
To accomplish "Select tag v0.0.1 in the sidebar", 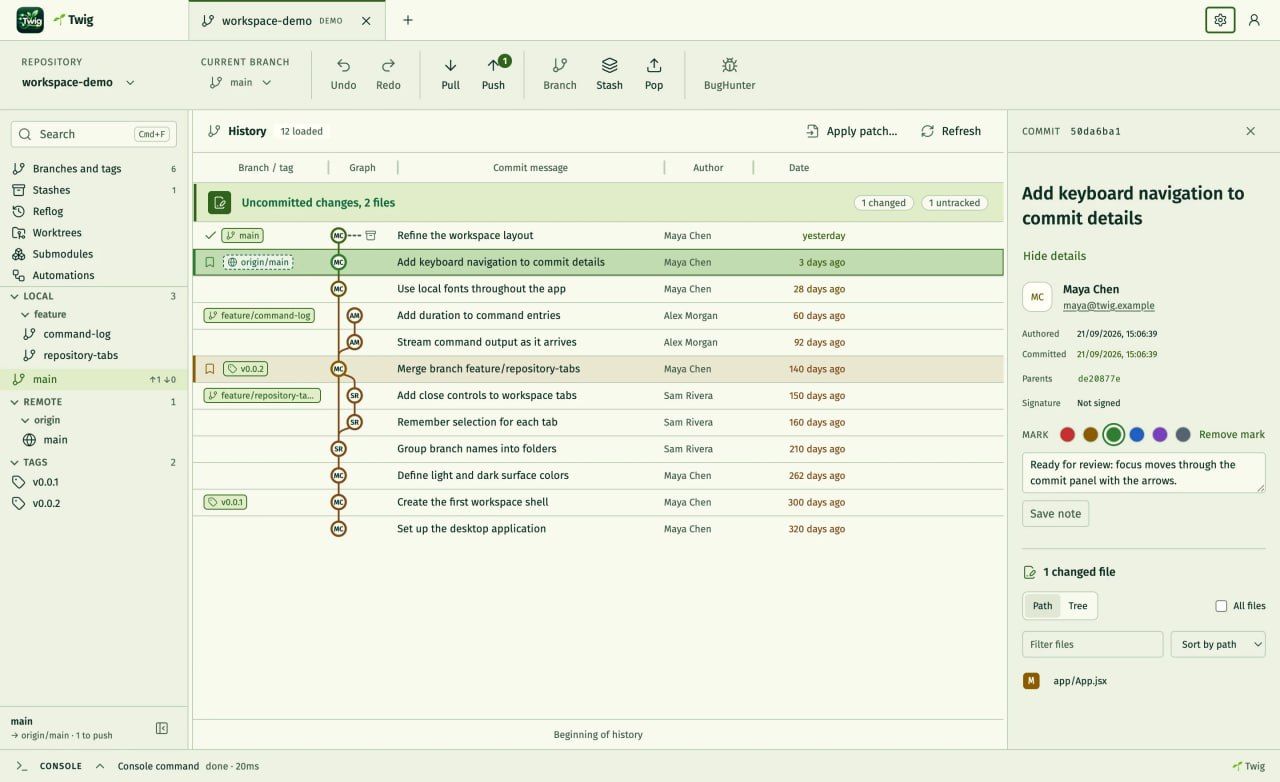I will [94, 482].
